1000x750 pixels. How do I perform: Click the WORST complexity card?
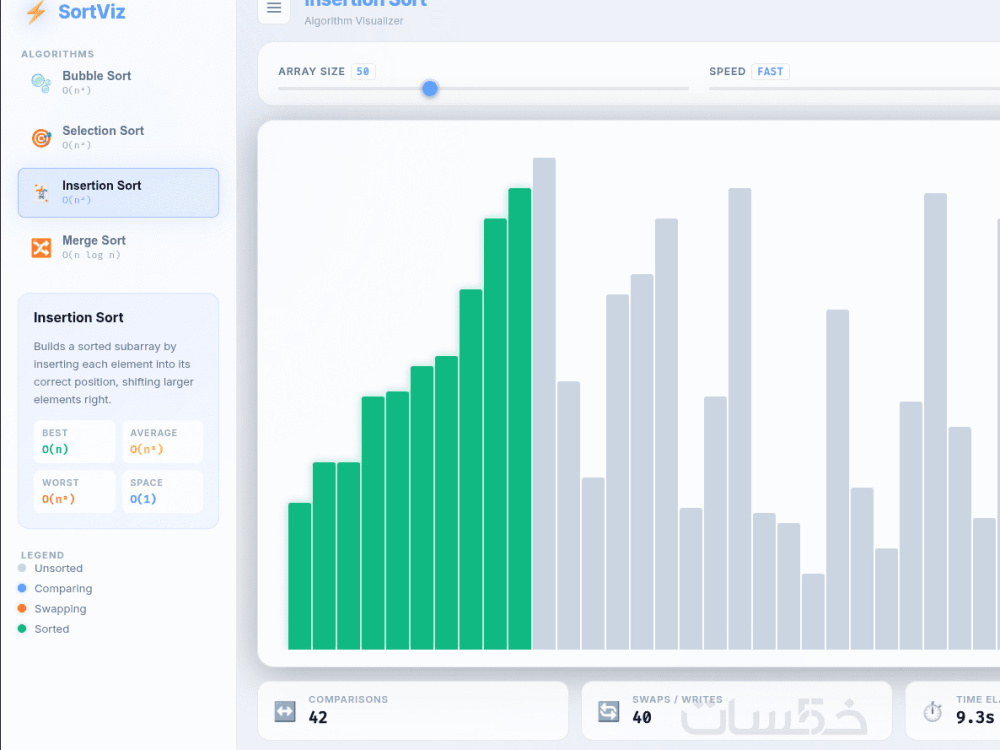[74, 491]
